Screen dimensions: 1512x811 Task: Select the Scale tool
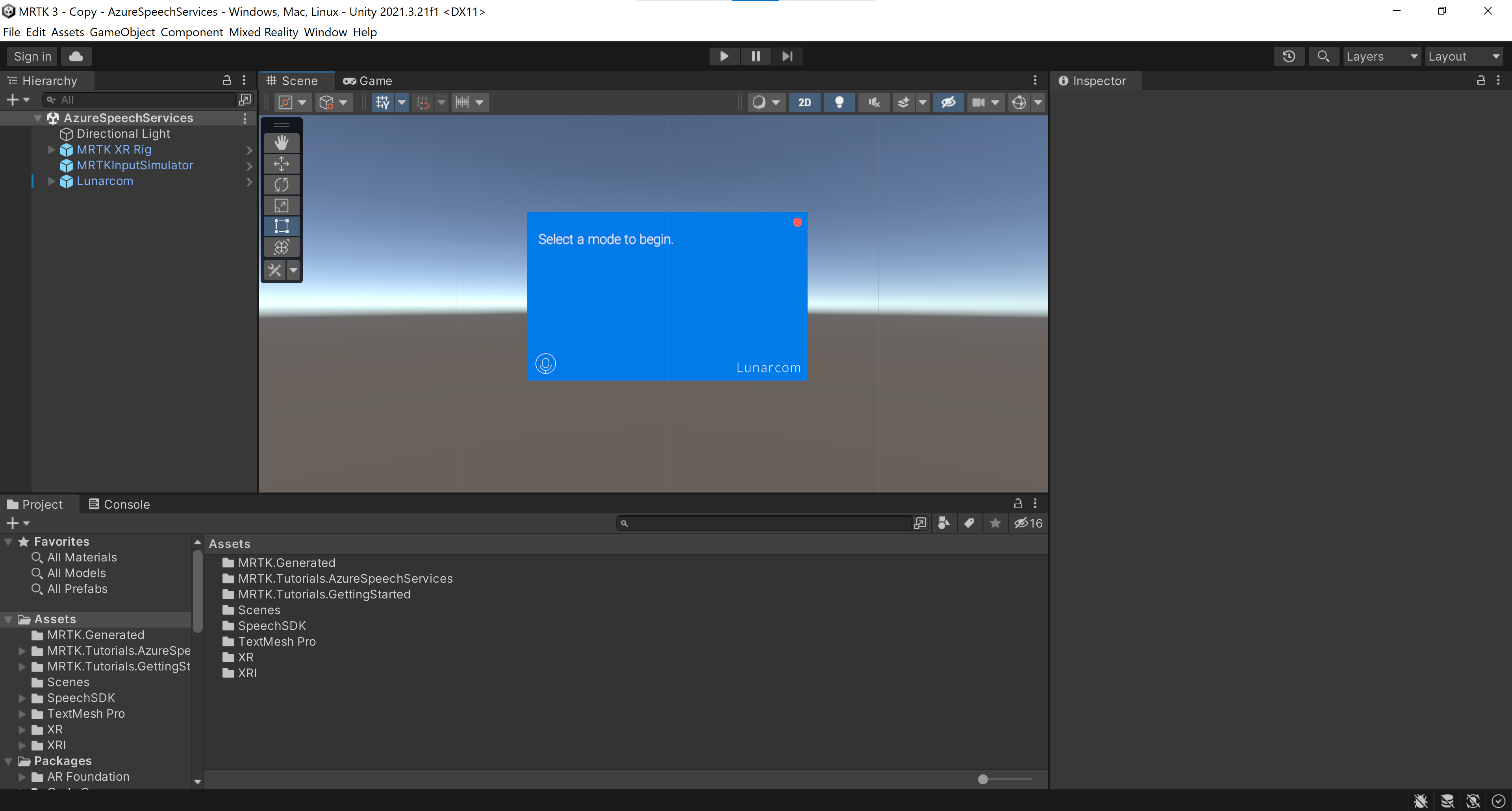[282, 206]
